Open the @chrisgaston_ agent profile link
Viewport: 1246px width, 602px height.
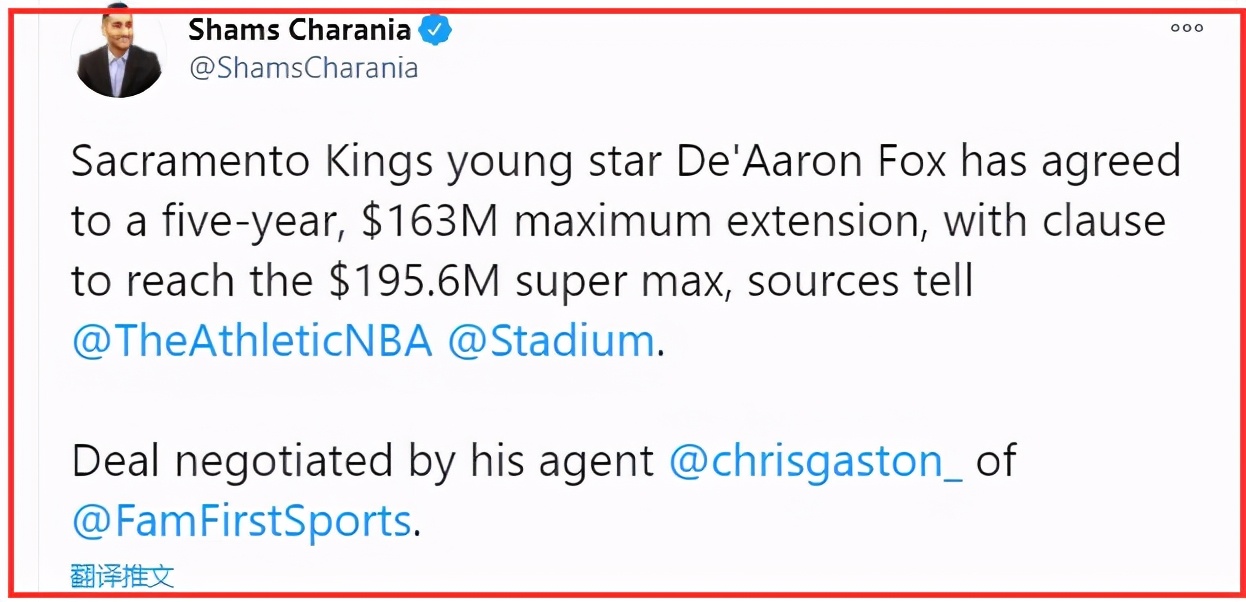point(815,461)
